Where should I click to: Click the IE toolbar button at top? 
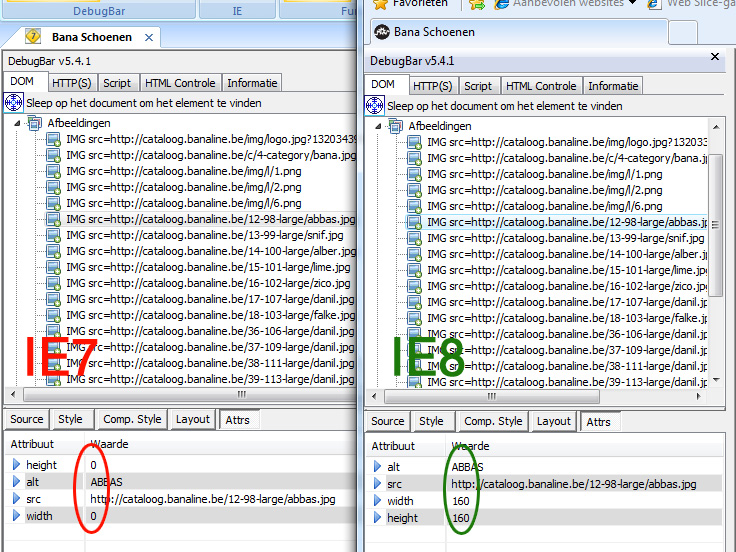click(238, 9)
